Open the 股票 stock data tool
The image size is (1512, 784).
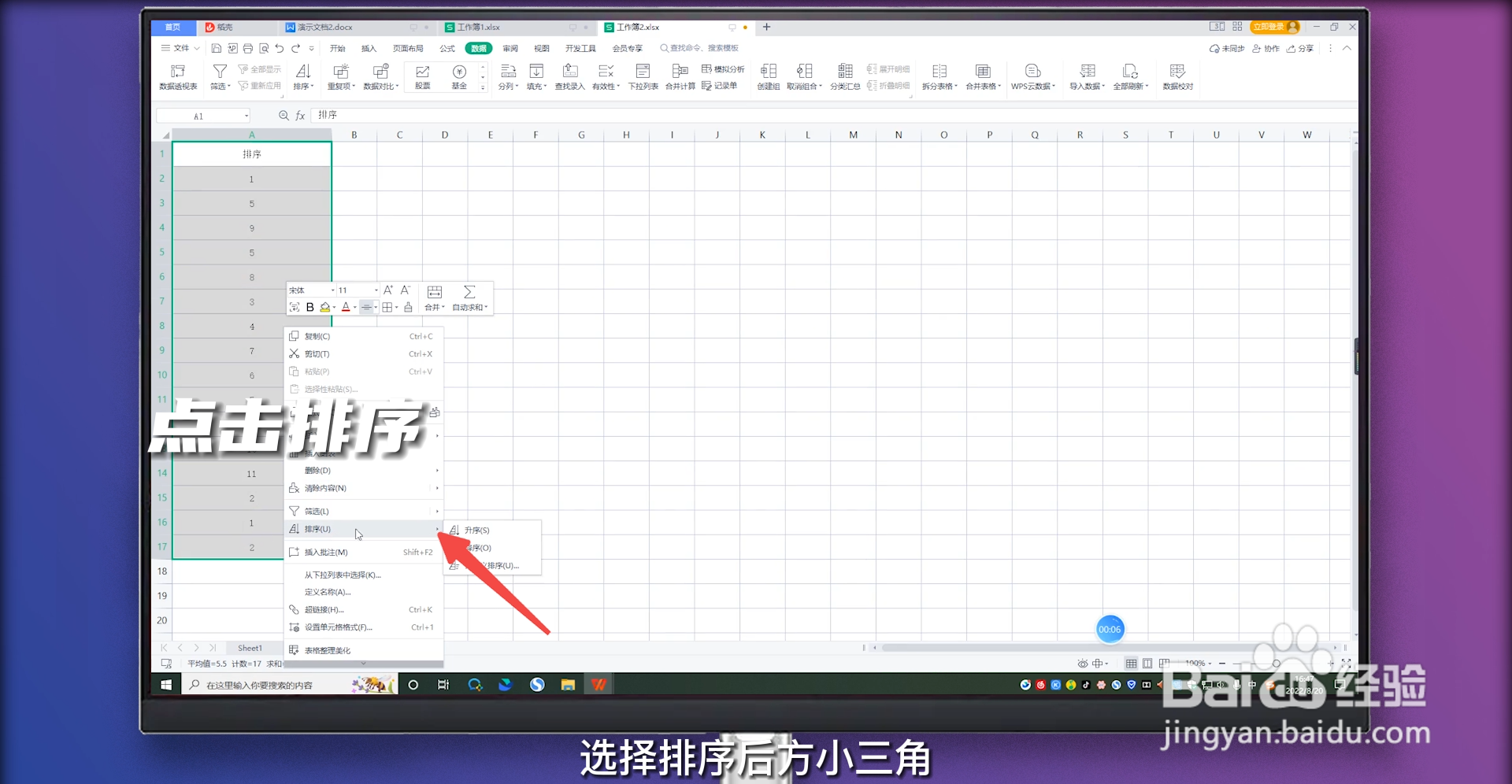pyautogui.click(x=421, y=76)
